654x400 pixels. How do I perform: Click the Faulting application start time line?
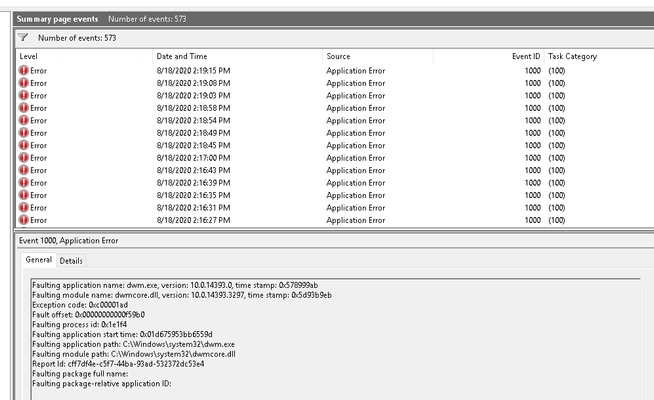pyautogui.click(x=122, y=335)
